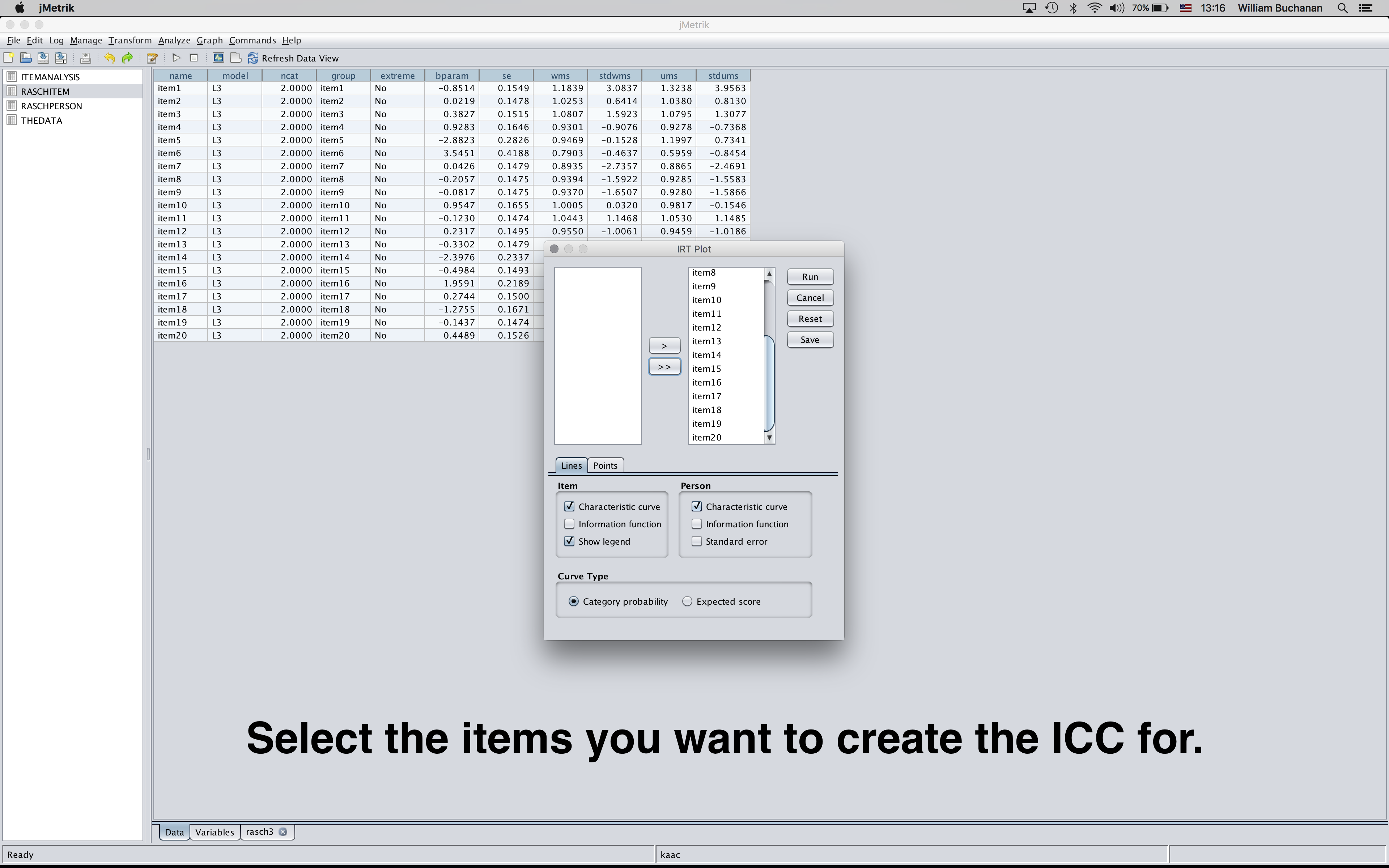The image size is (1389, 868).
Task: Close the rasch3 tab with its x icon
Action: click(283, 832)
